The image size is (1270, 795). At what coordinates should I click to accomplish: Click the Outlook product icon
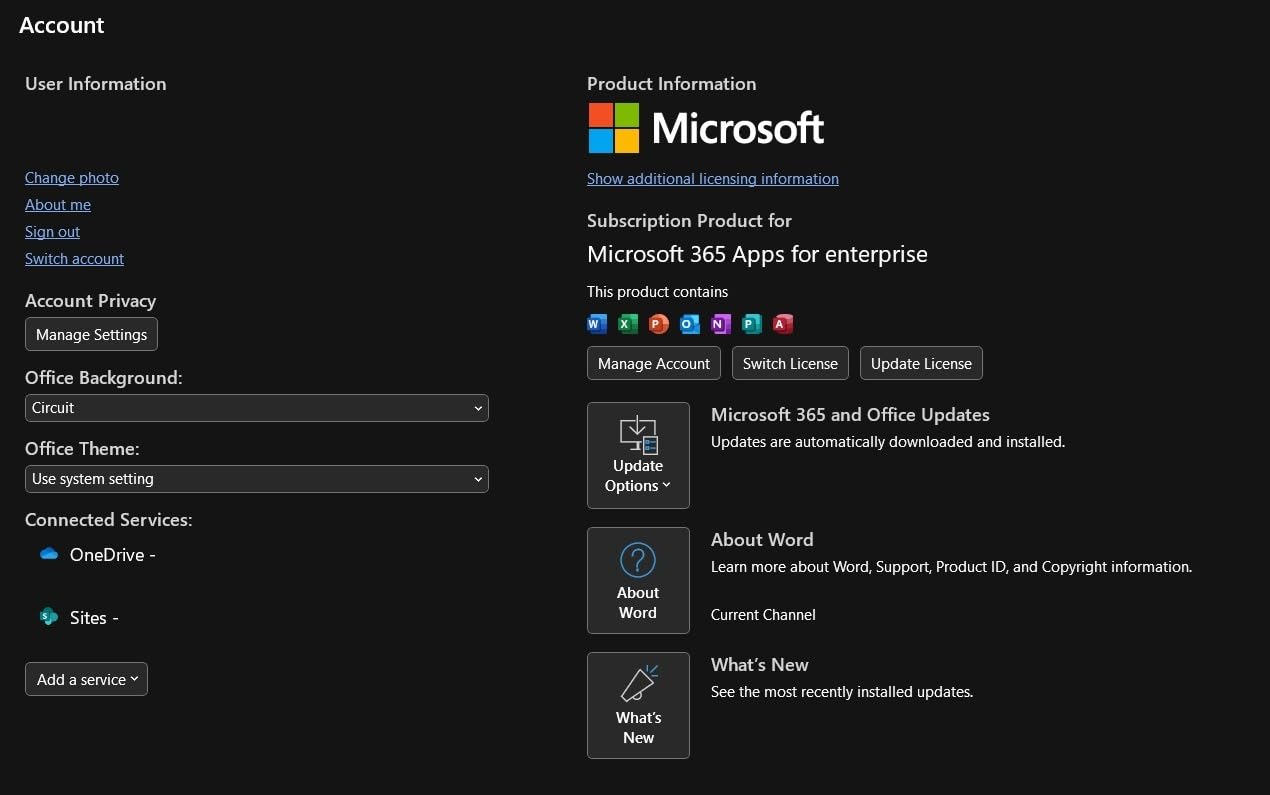pos(689,323)
